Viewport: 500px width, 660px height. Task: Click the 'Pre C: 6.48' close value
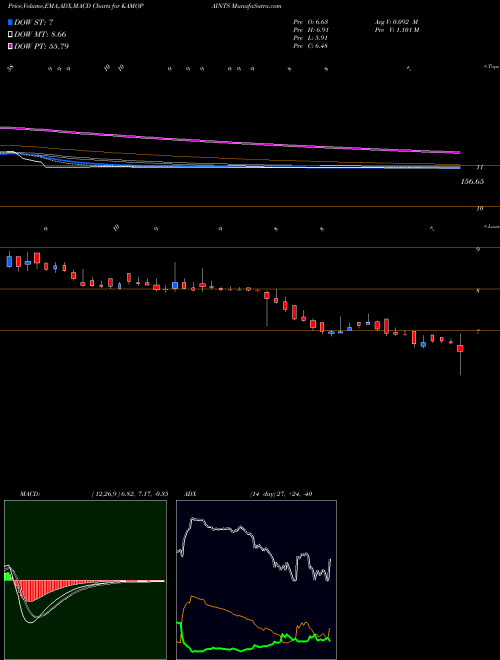[311, 46]
